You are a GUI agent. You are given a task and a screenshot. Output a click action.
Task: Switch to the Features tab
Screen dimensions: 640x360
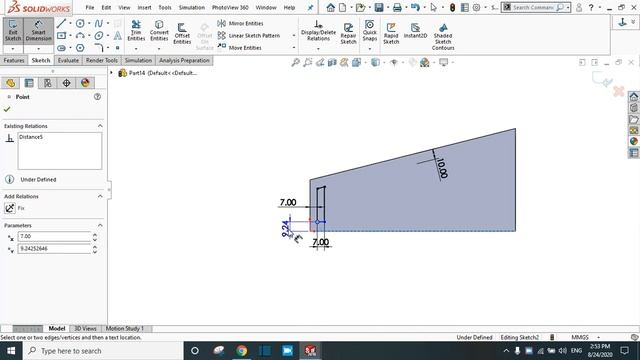14,60
